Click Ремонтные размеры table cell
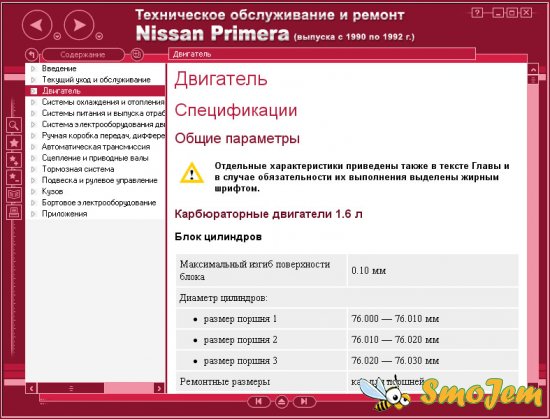 pyautogui.click(x=261, y=382)
